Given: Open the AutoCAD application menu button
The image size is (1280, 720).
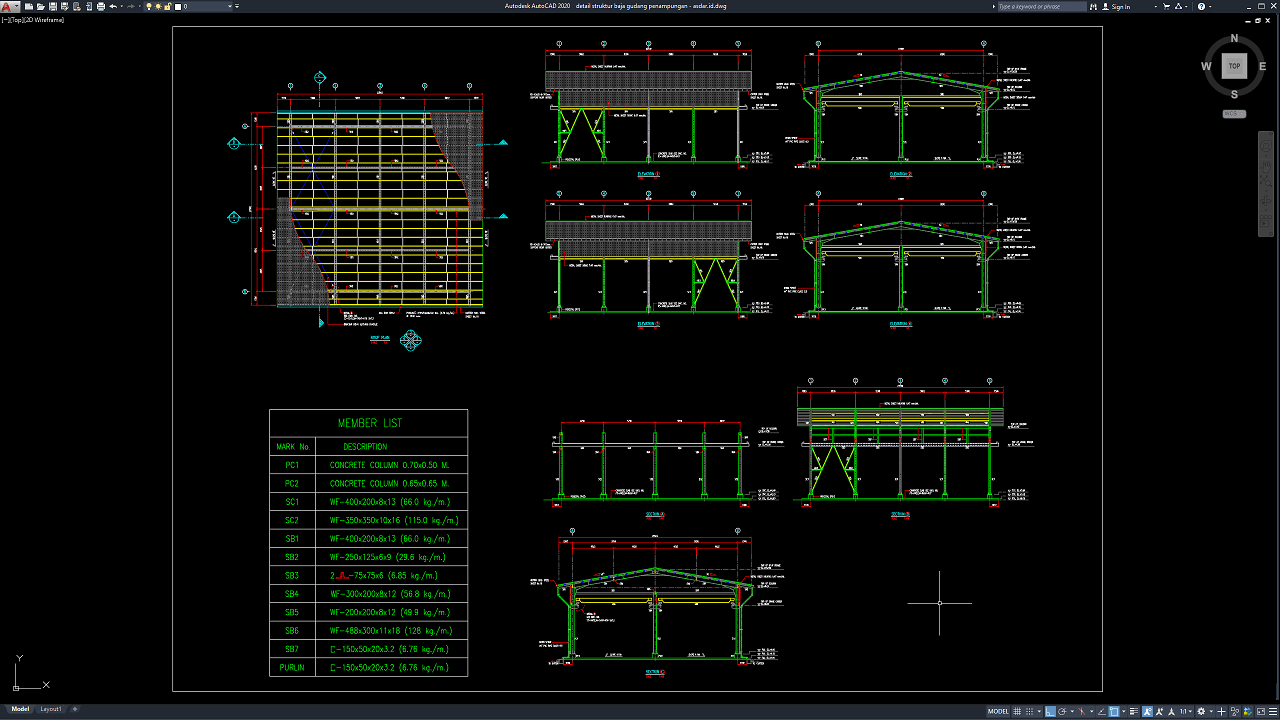Looking at the screenshot, I should pyautogui.click(x=9, y=7).
